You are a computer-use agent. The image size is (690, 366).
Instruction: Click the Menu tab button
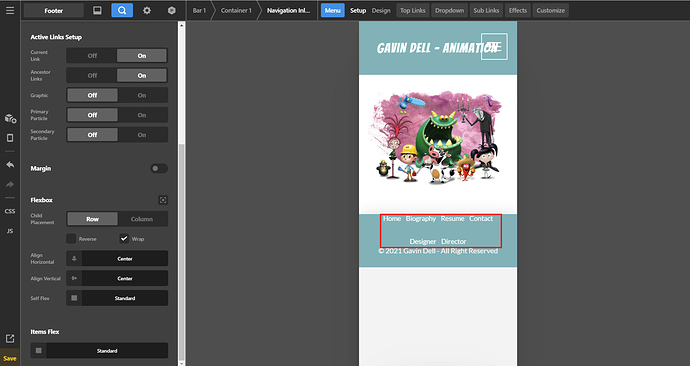[333, 11]
